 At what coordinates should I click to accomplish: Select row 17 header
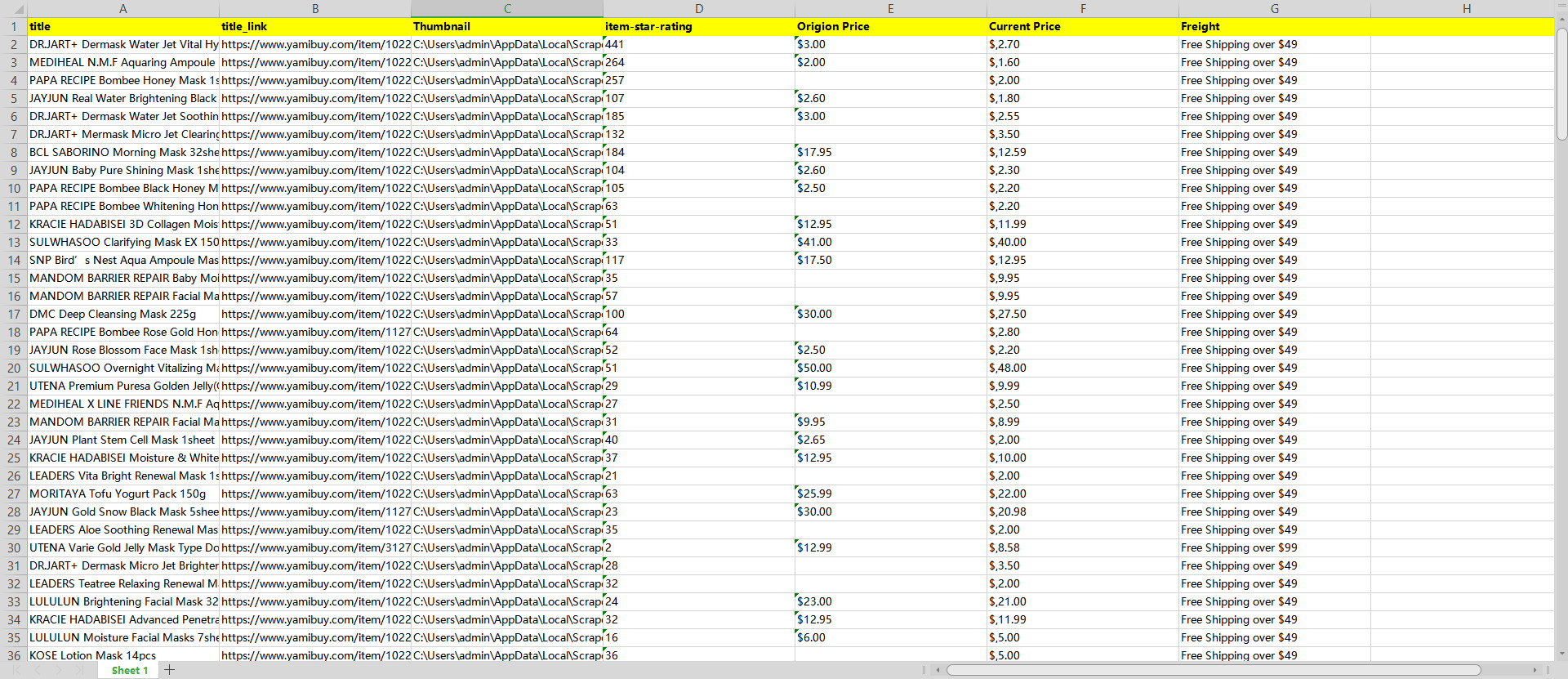click(x=14, y=314)
